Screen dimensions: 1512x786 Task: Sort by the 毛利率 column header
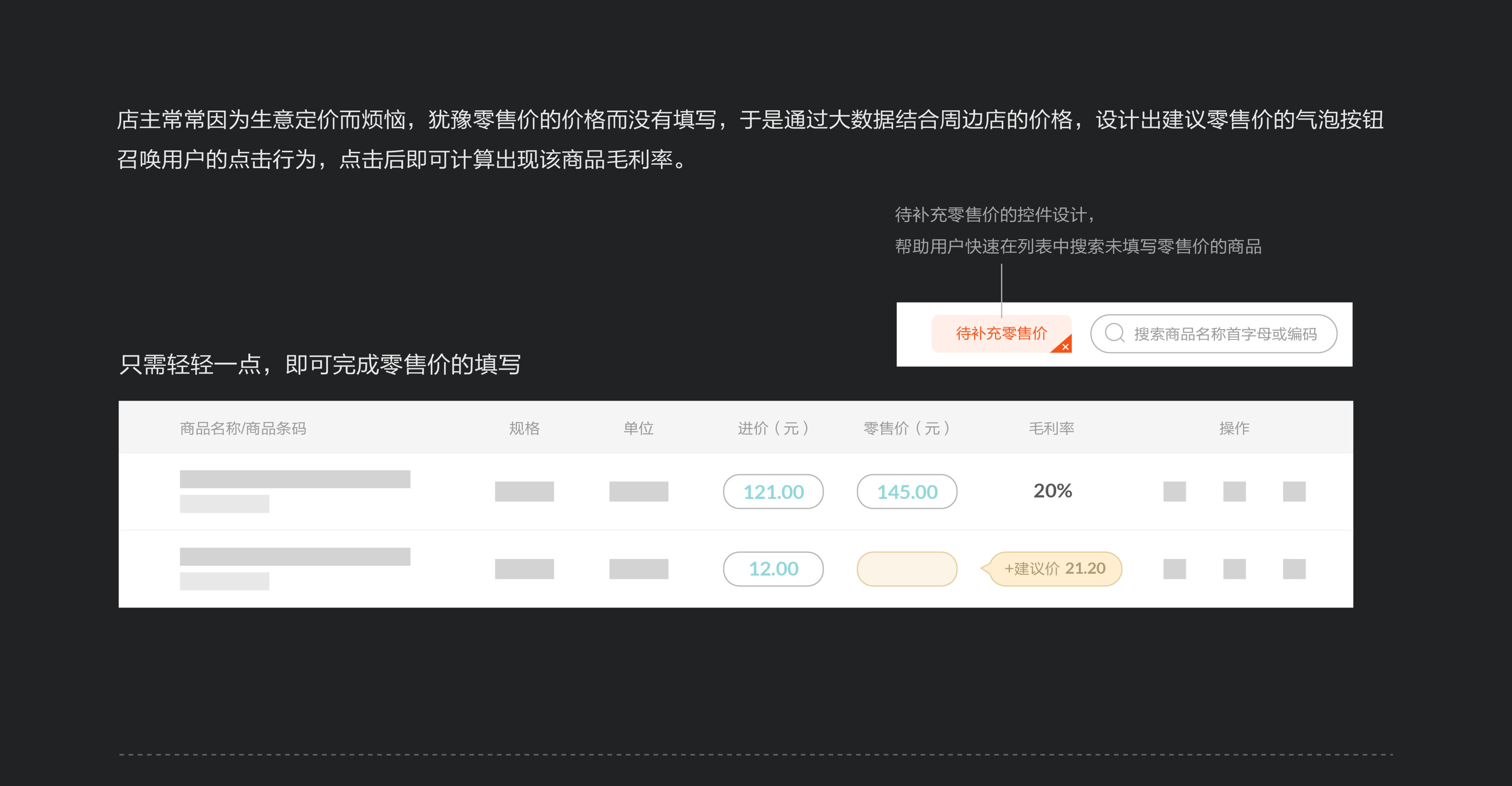(x=1051, y=428)
